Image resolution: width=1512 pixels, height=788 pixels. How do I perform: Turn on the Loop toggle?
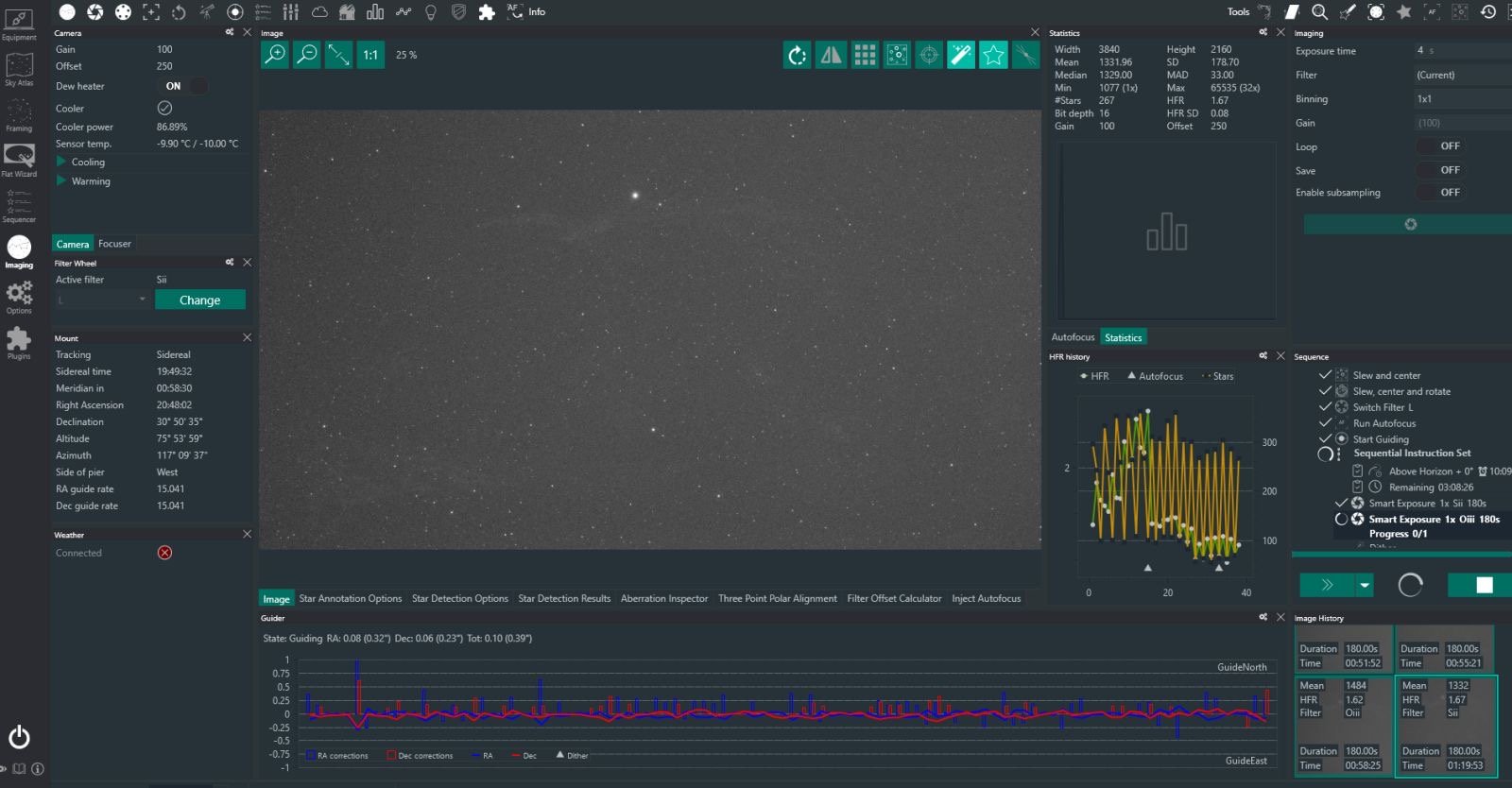[x=1438, y=146]
